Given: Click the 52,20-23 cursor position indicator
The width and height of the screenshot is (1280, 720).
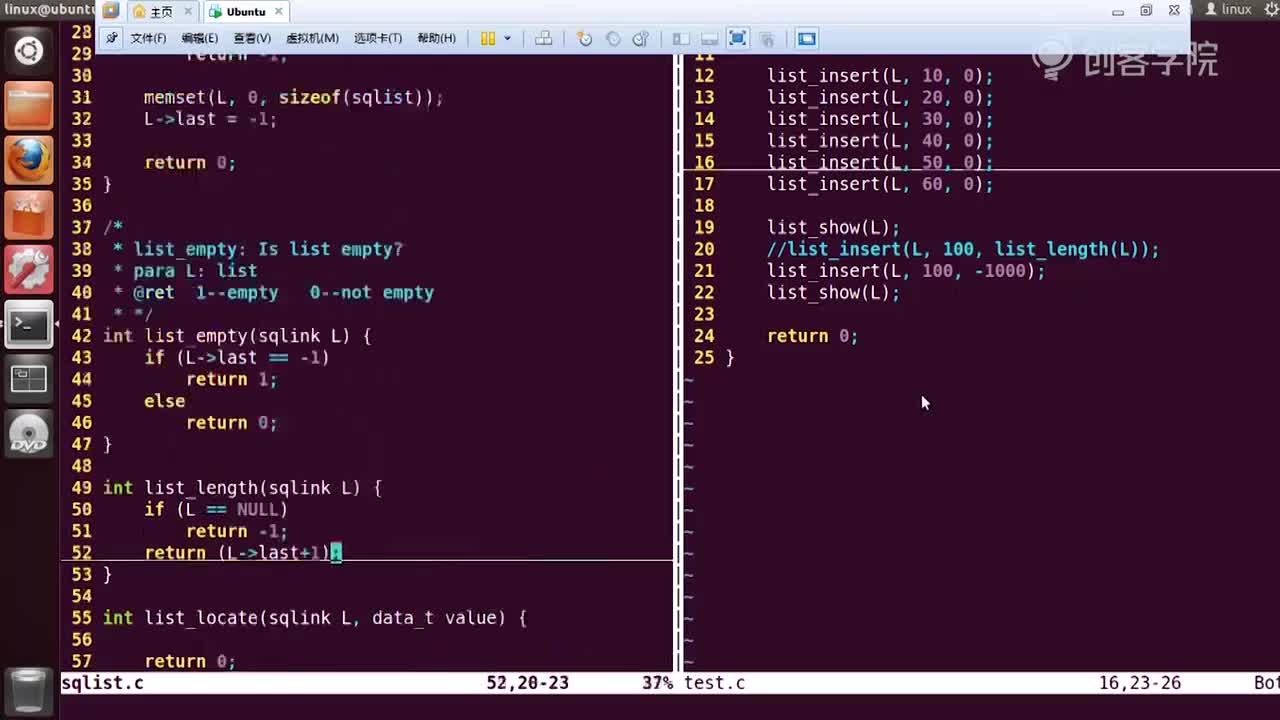Looking at the screenshot, I should pyautogui.click(x=527, y=683).
